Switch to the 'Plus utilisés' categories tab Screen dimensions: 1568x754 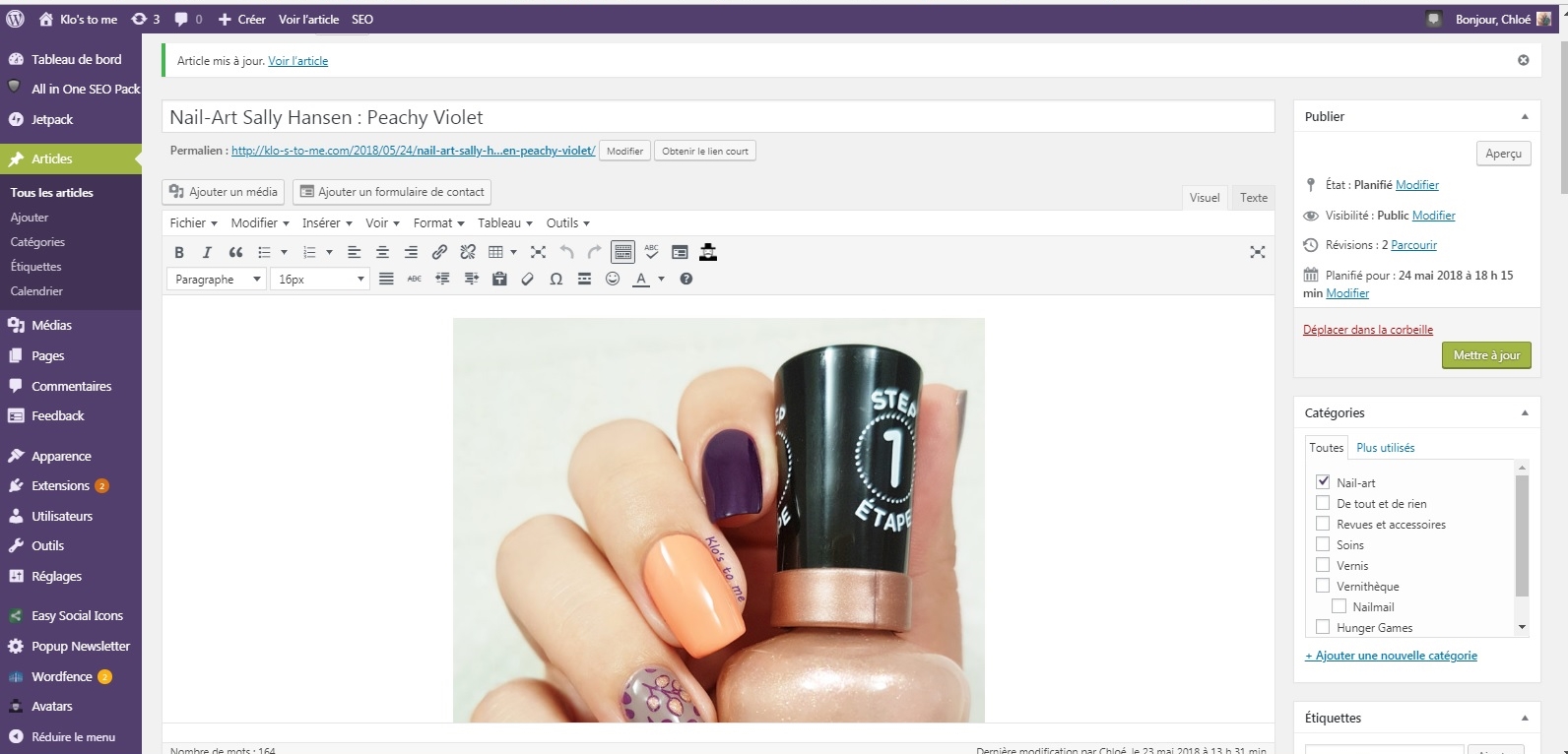point(1385,448)
